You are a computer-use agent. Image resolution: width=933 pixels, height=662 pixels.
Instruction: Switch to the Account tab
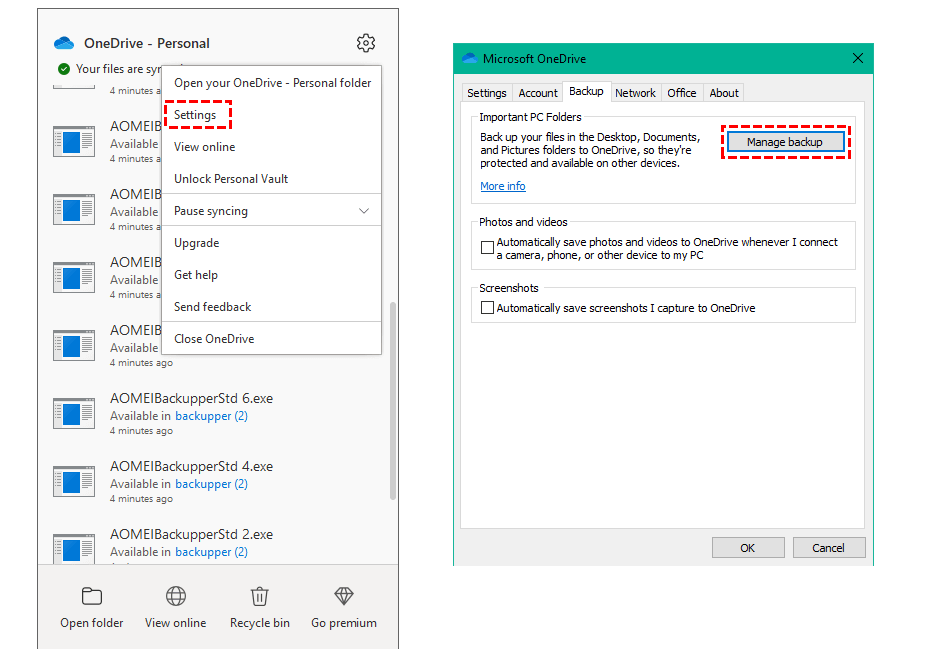point(538,93)
